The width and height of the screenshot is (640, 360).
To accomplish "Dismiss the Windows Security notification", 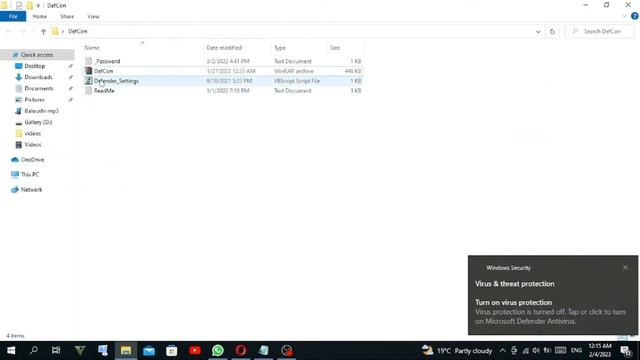I will click(625, 267).
